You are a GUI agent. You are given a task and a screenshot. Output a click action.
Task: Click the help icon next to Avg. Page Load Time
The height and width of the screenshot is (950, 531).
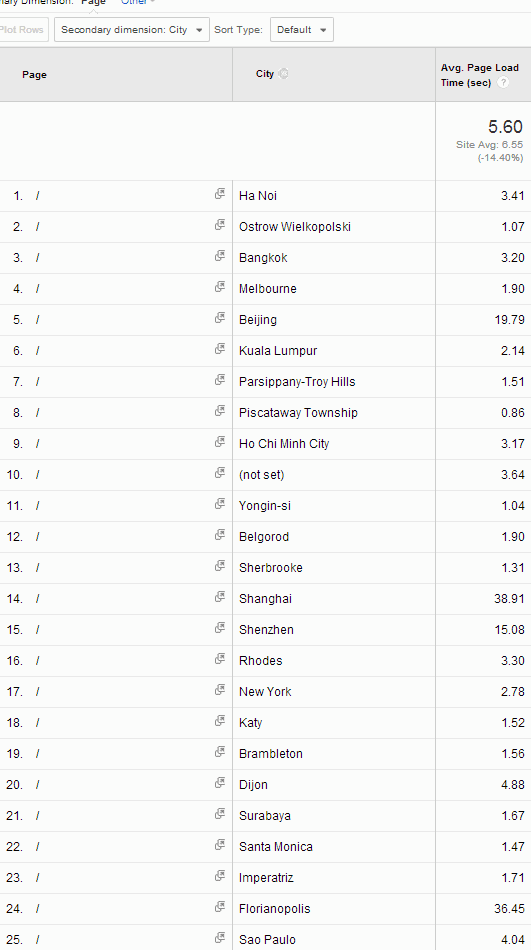pyautogui.click(x=503, y=83)
